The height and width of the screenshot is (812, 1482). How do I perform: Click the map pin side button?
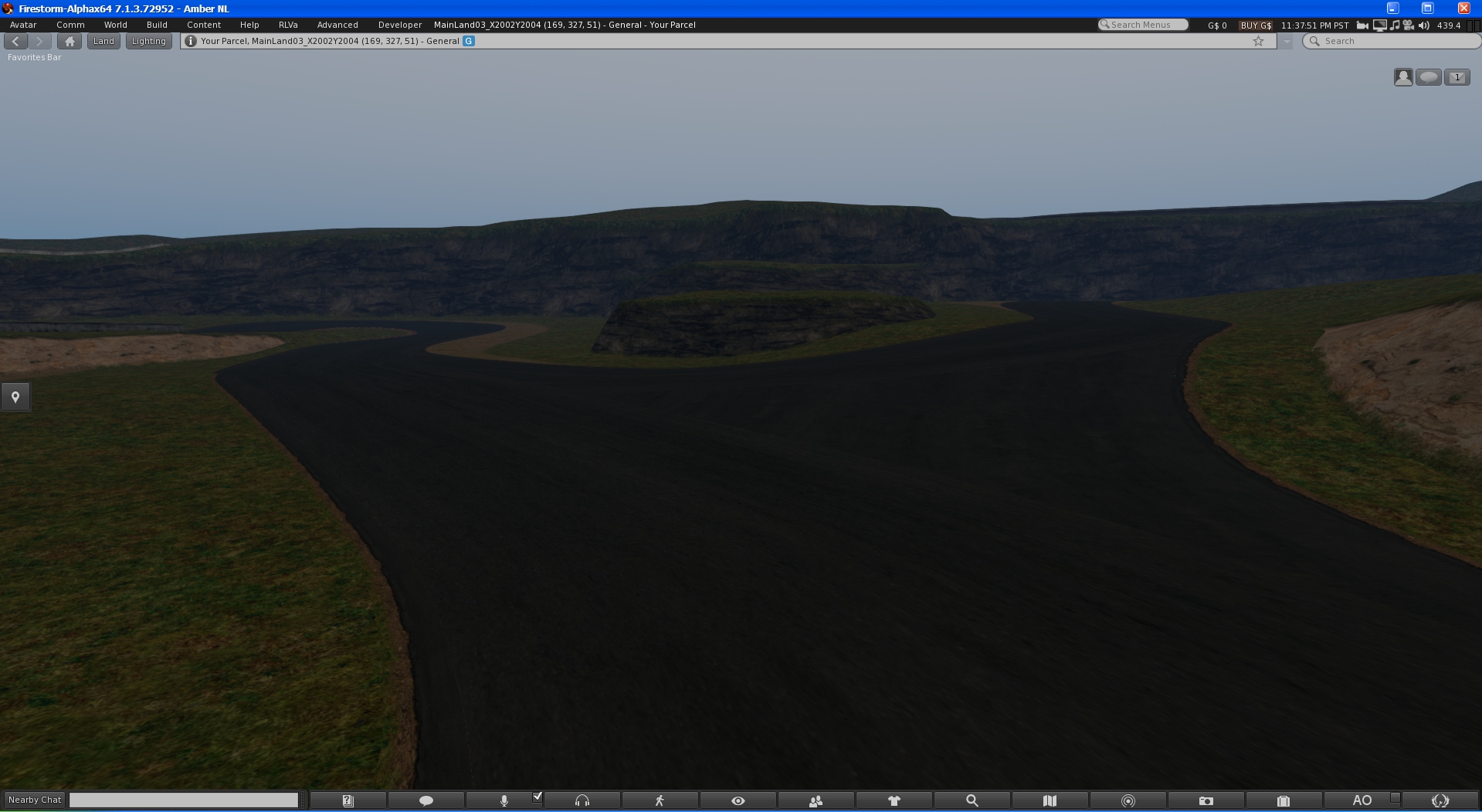(15, 397)
